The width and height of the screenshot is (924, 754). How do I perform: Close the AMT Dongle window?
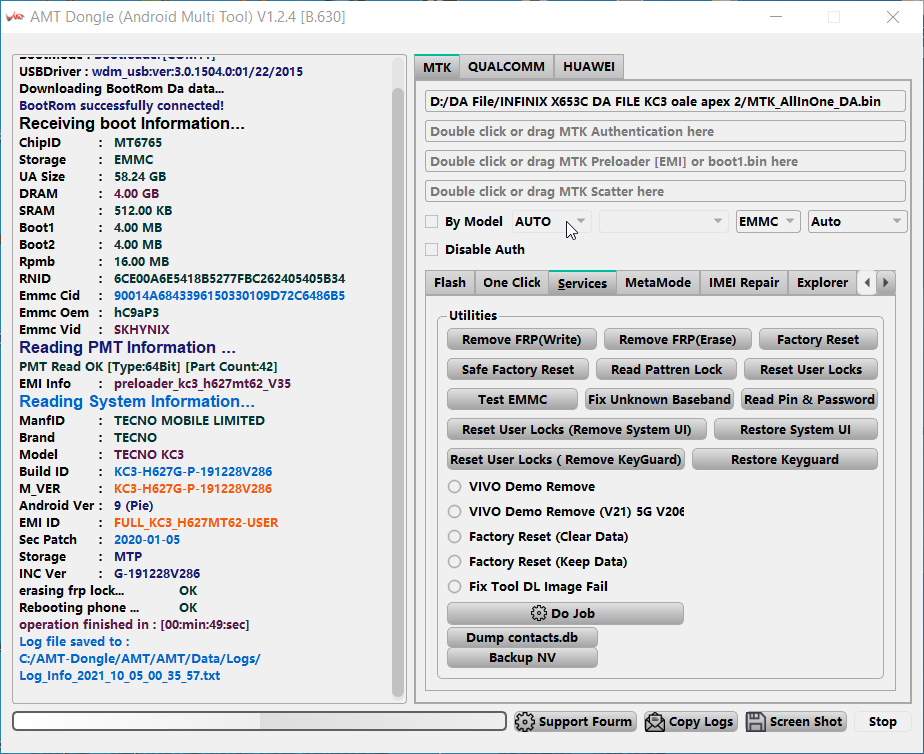point(893,17)
